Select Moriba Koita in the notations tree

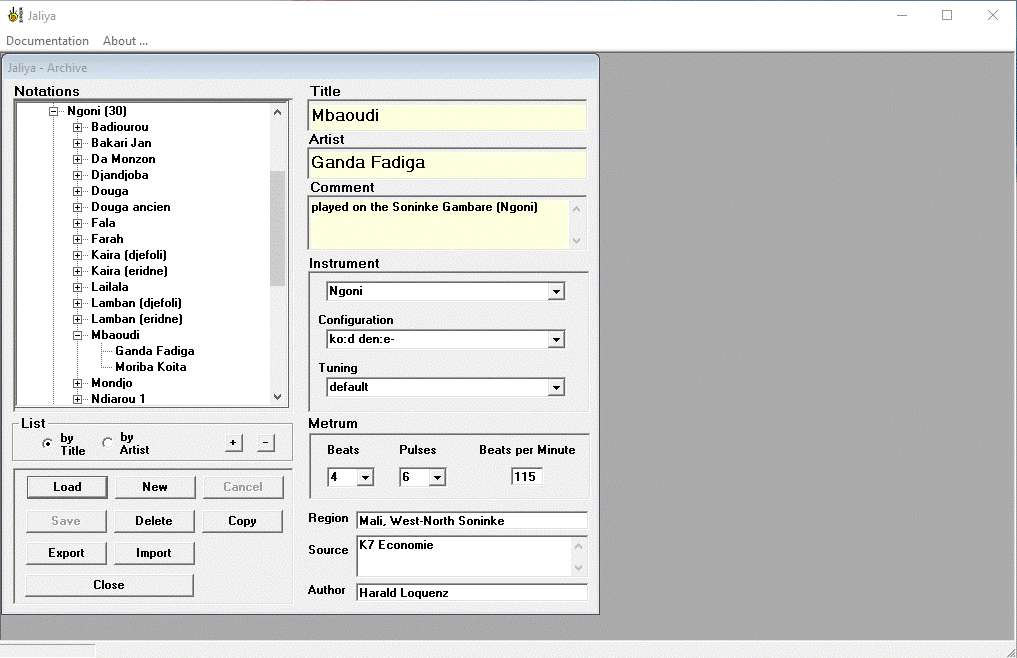click(150, 367)
